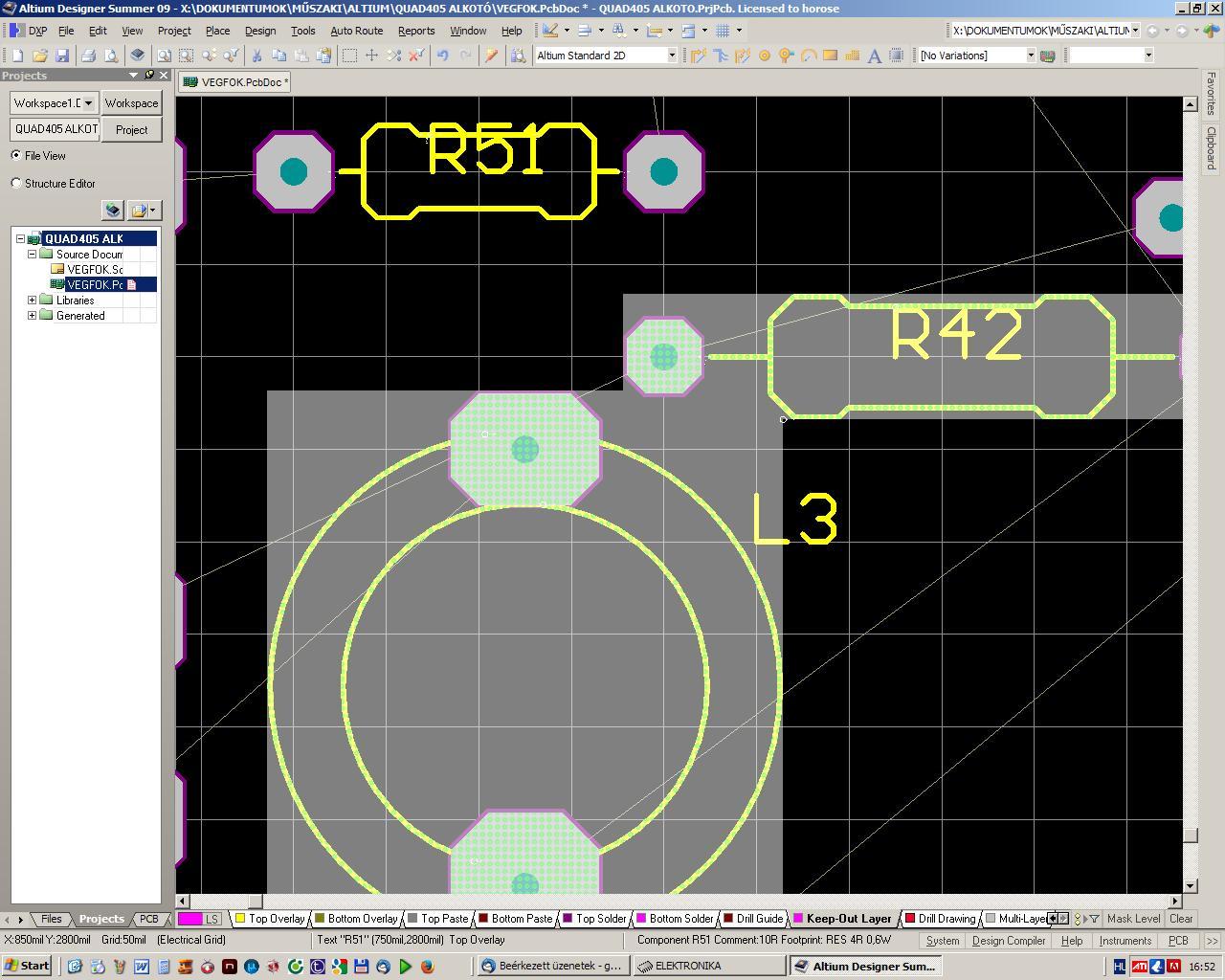This screenshot has height=980, width=1225.
Task: Open the Workspace1 selector dropdown
Action: 89,103
